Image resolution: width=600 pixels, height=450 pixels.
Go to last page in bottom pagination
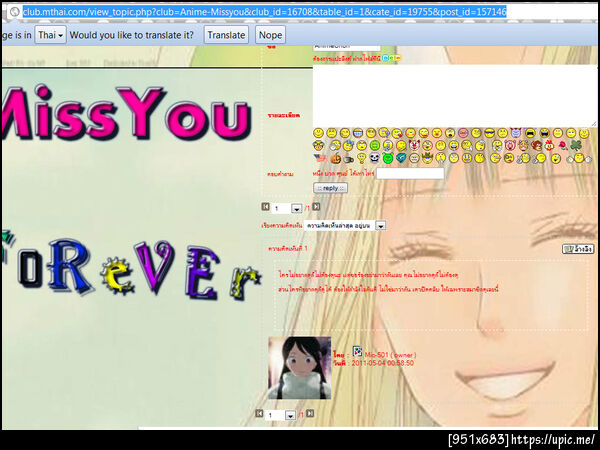[x=310, y=413]
